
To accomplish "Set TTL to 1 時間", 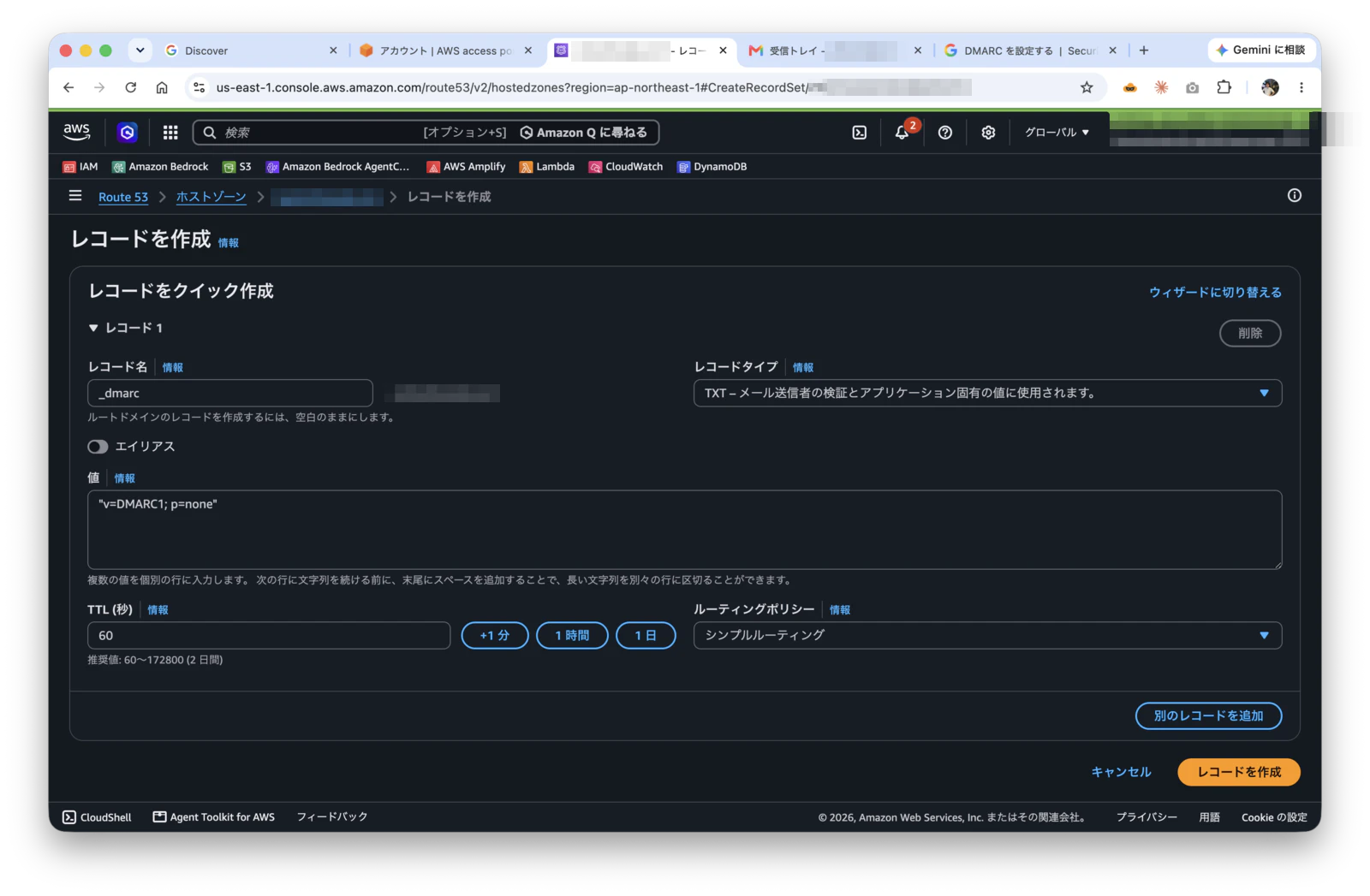I will click(572, 635).
